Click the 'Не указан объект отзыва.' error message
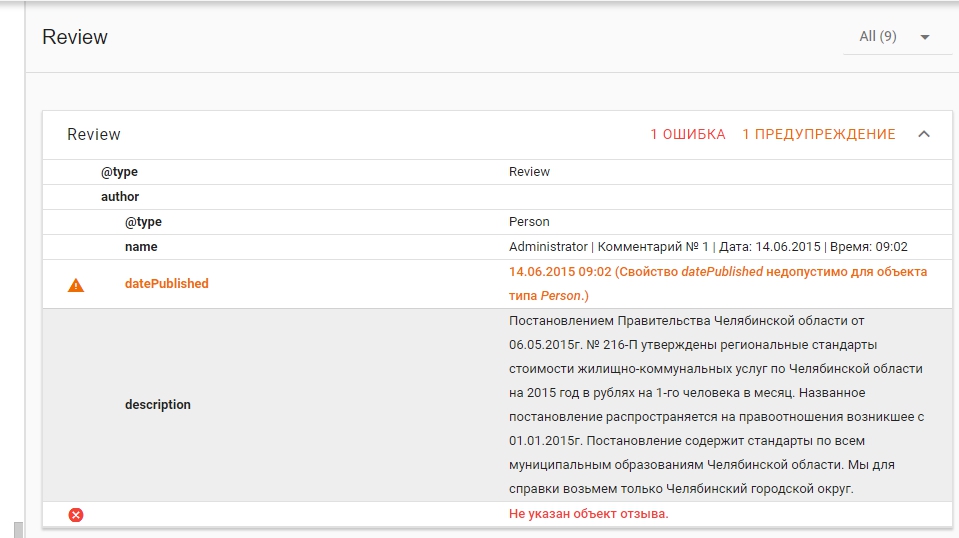Viewport: 959px width, 538px height. 588,514
